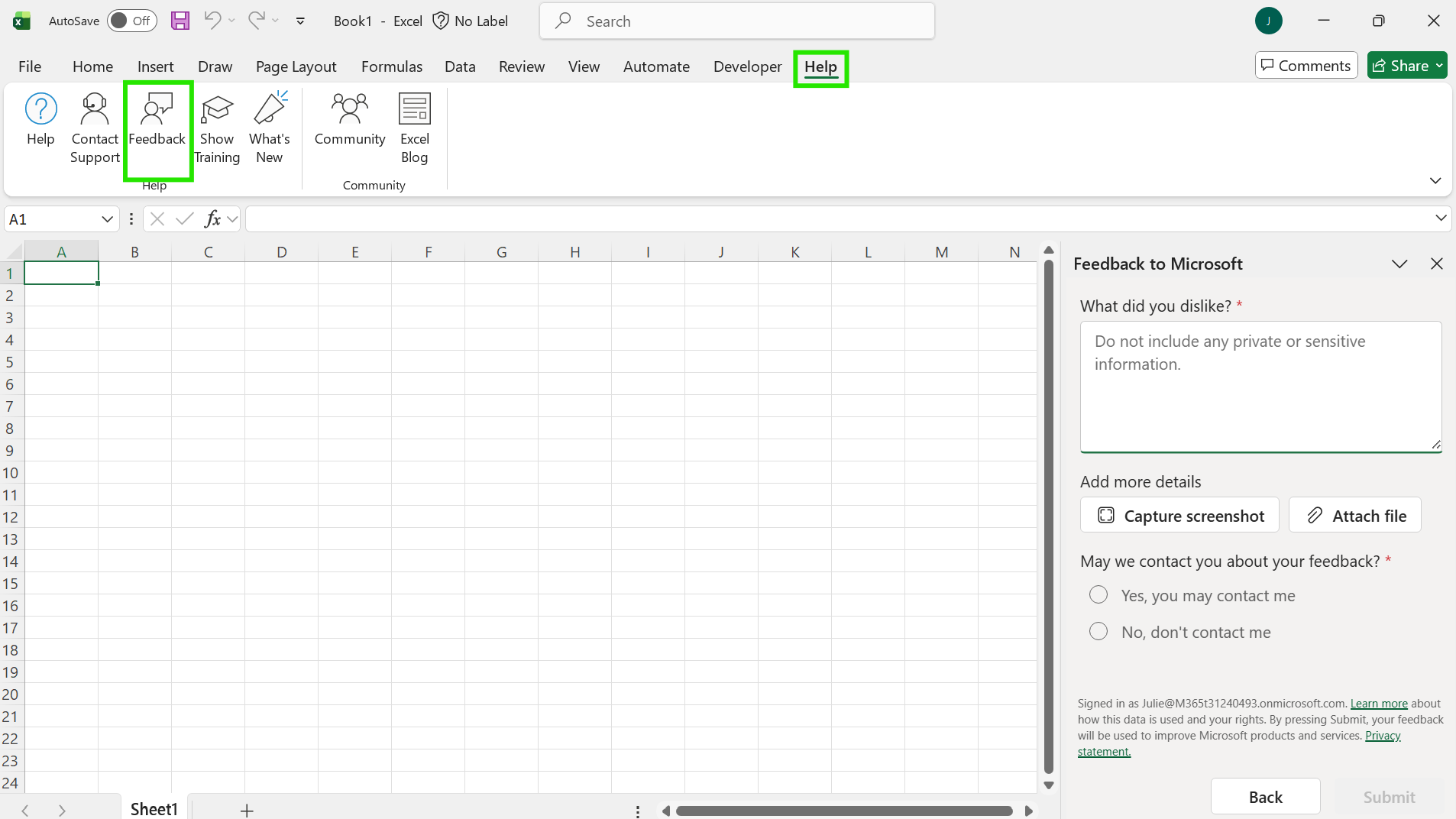Click the next sheet navigation arrow
This screenshot has height=819, width=1456.
(62, 810)
